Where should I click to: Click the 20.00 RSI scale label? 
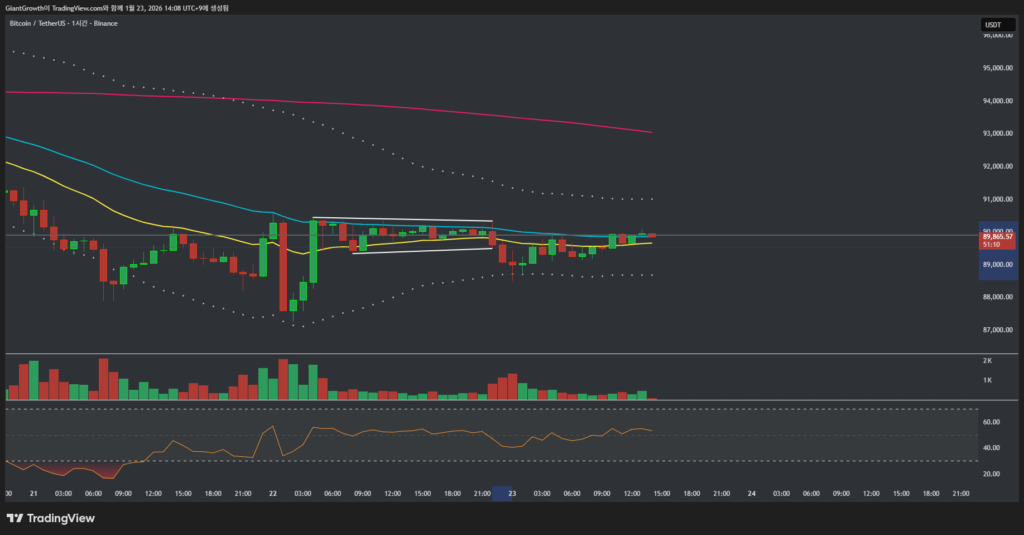click(x=991, y=473)
